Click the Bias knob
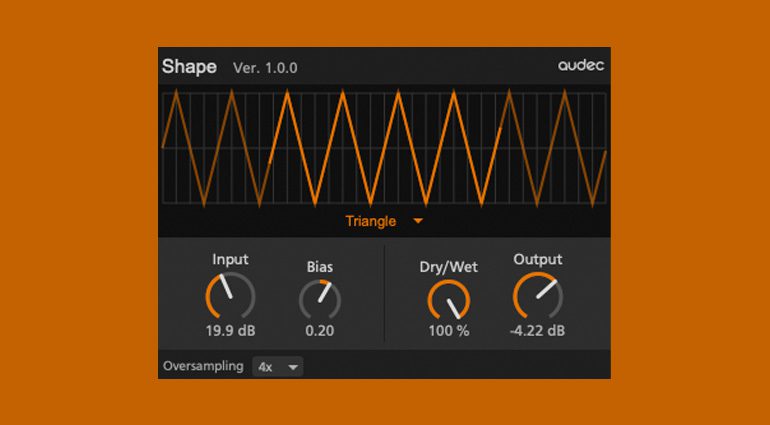 [x=320, y=299]
